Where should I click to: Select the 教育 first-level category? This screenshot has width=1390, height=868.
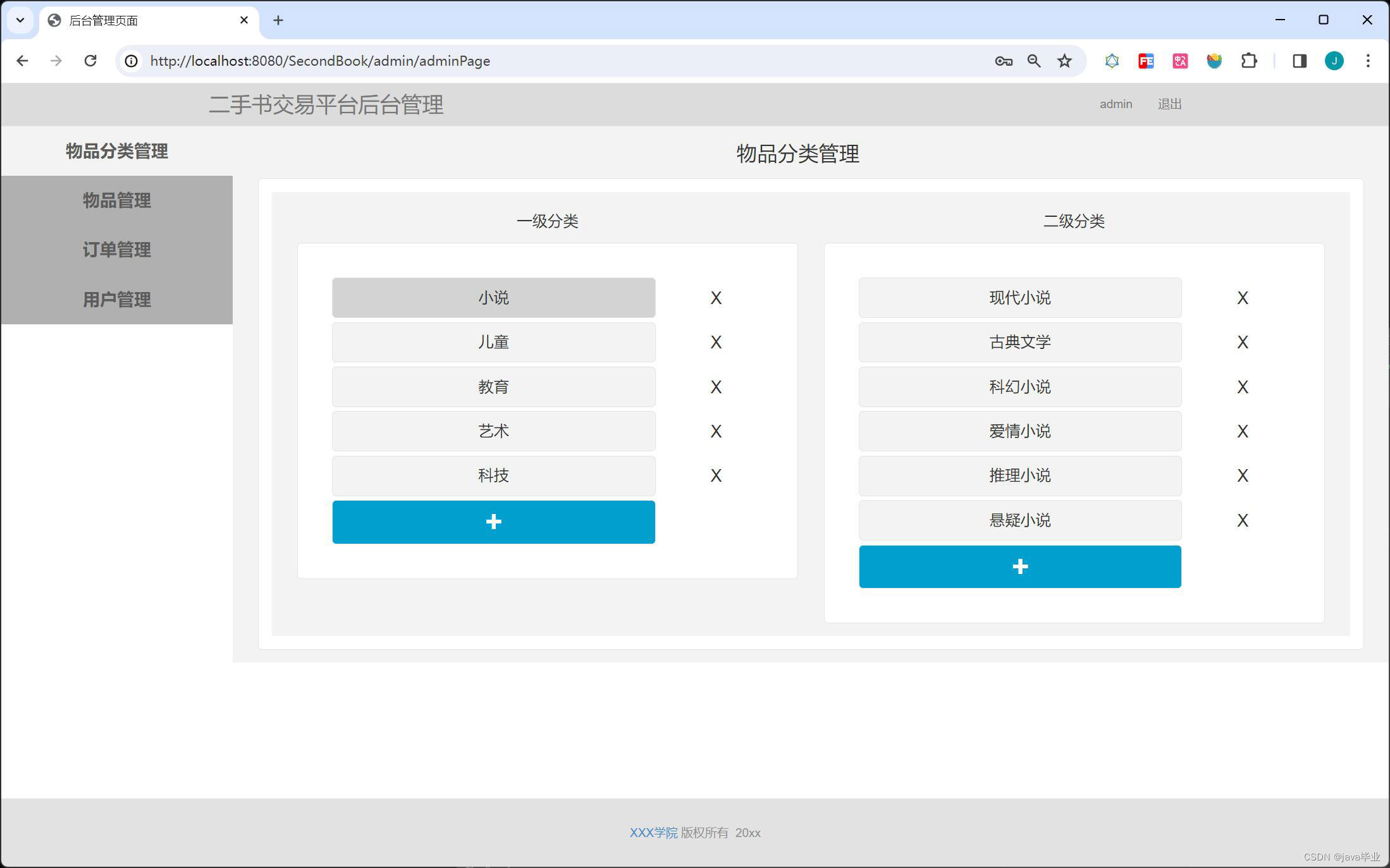coord(493,387)
